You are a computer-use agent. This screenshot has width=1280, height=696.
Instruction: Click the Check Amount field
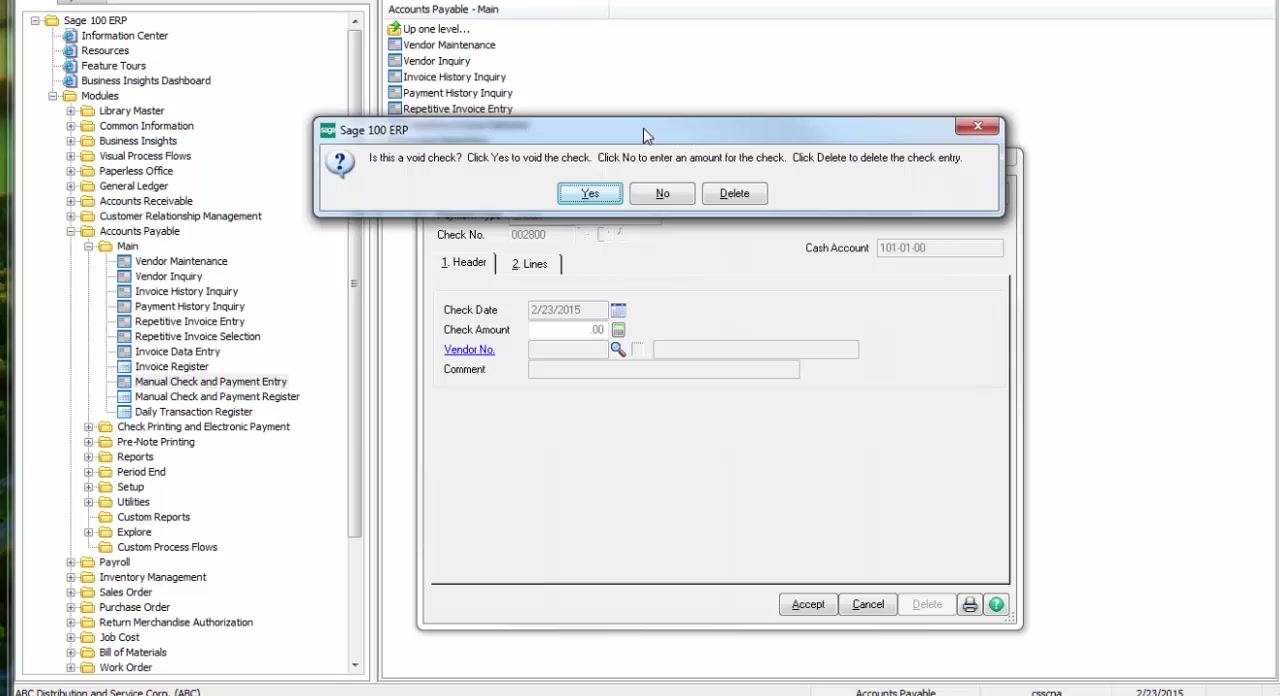[568, 330]
